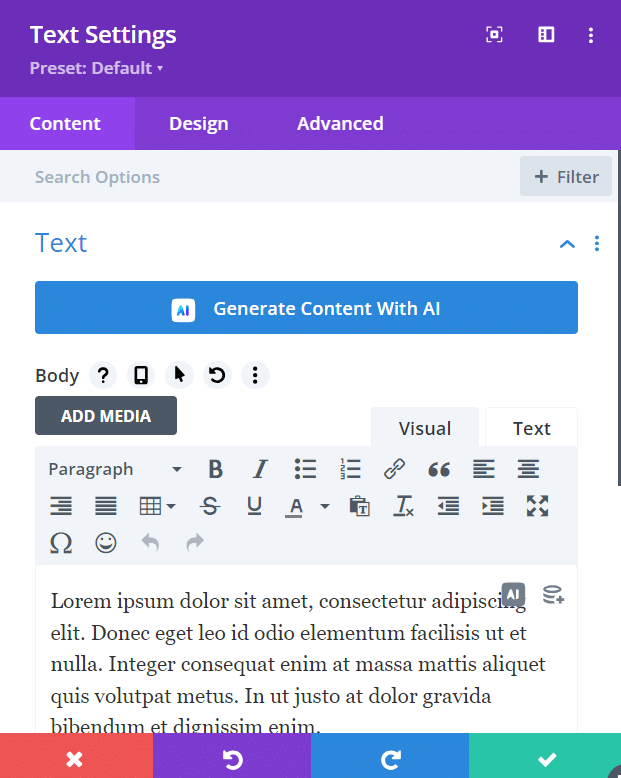Click the editor undo arrow
Viewport: 621px width, 778px height.
(150, 543)
